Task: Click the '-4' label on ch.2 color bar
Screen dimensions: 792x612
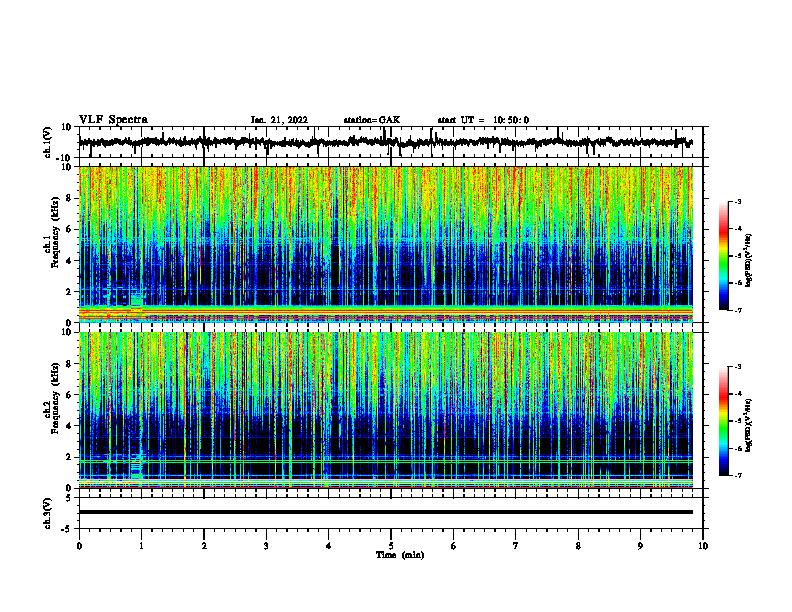Action: (x=737, y=394)
